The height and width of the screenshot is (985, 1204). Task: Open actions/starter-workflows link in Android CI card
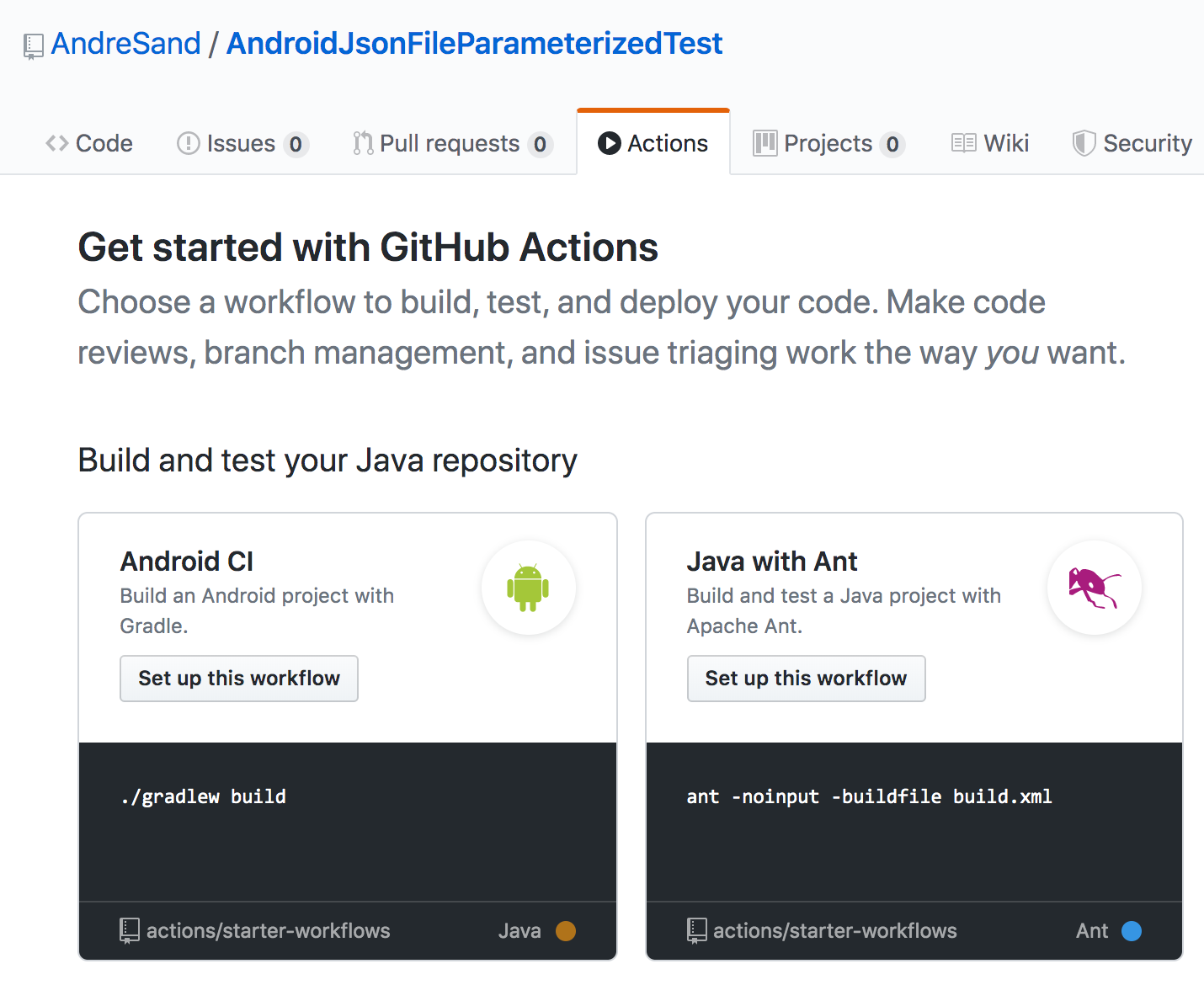(x=269, y=931)
